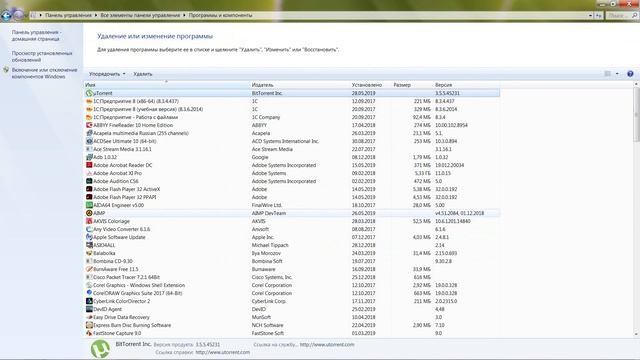Open Просмотр установленных обновлений link
Viewport: 640px width, 360px height.
[42, 56]
